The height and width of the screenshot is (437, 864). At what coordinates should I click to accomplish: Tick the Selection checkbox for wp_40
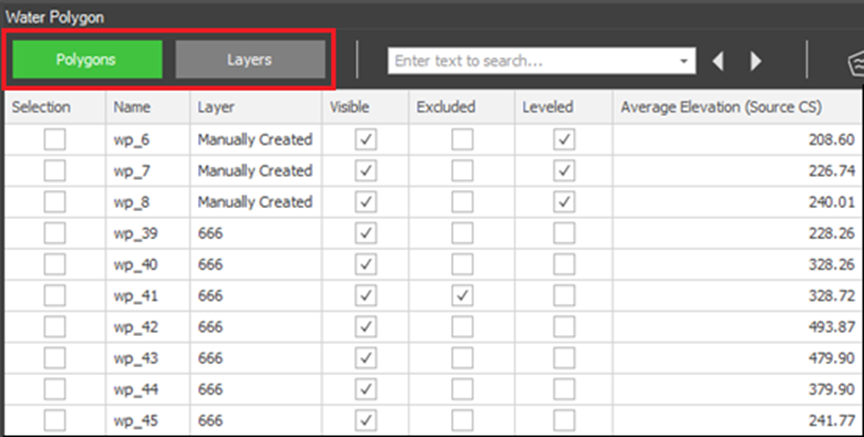55,265
